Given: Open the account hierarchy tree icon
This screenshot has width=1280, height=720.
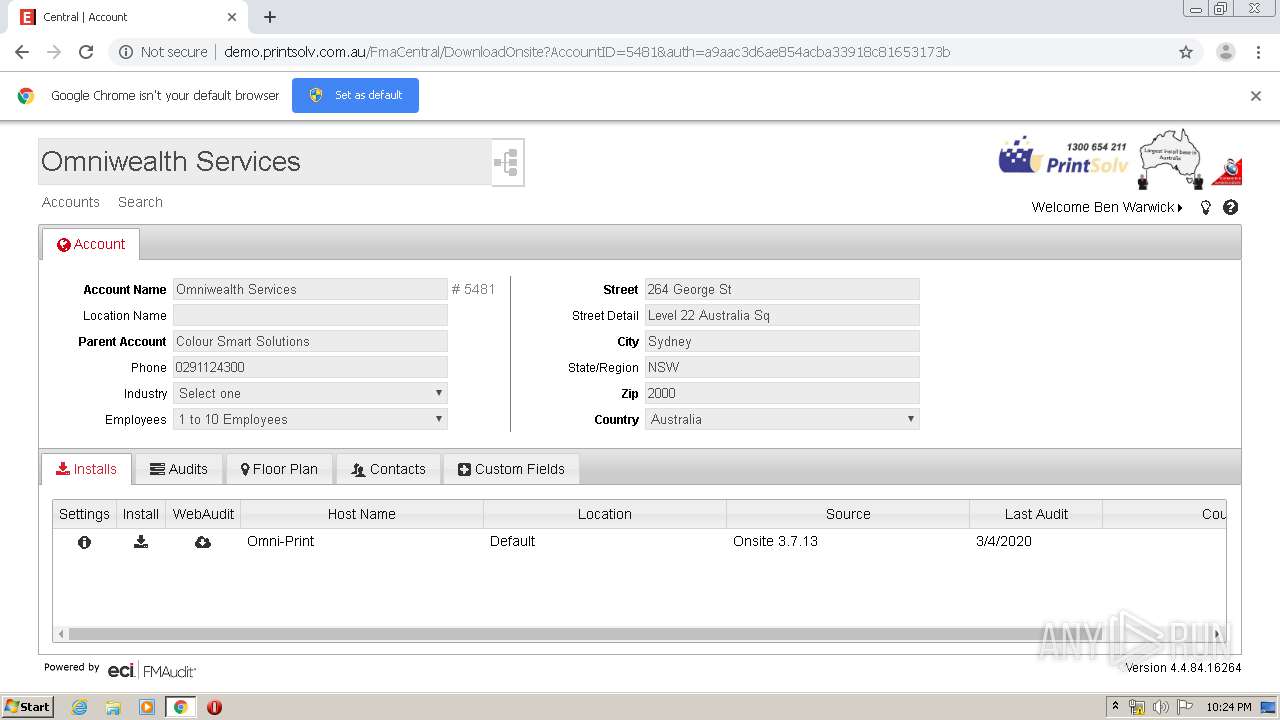Looking at the screenshot, I should point(507,162).
